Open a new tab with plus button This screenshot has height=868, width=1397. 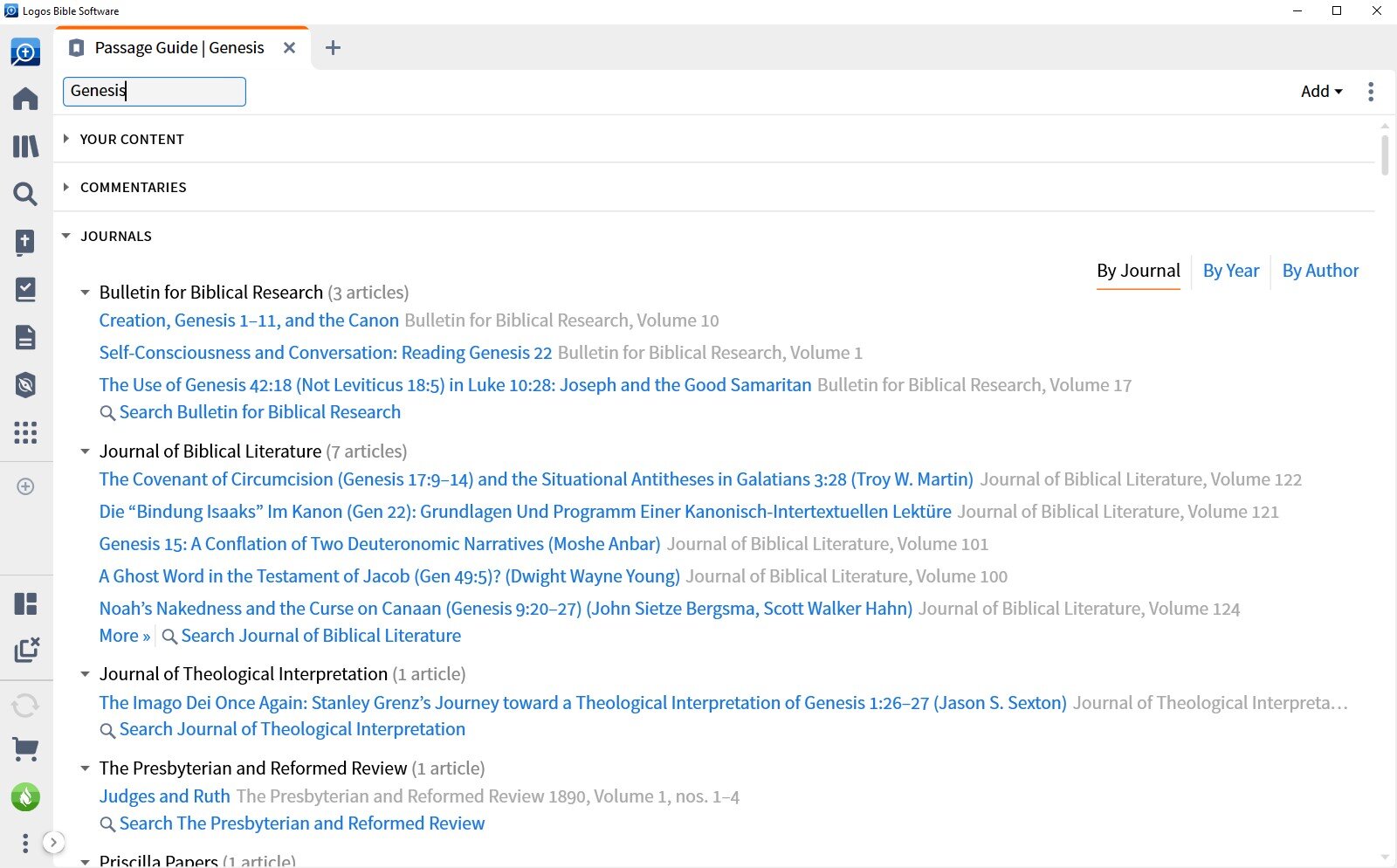(x=333, y=48)
